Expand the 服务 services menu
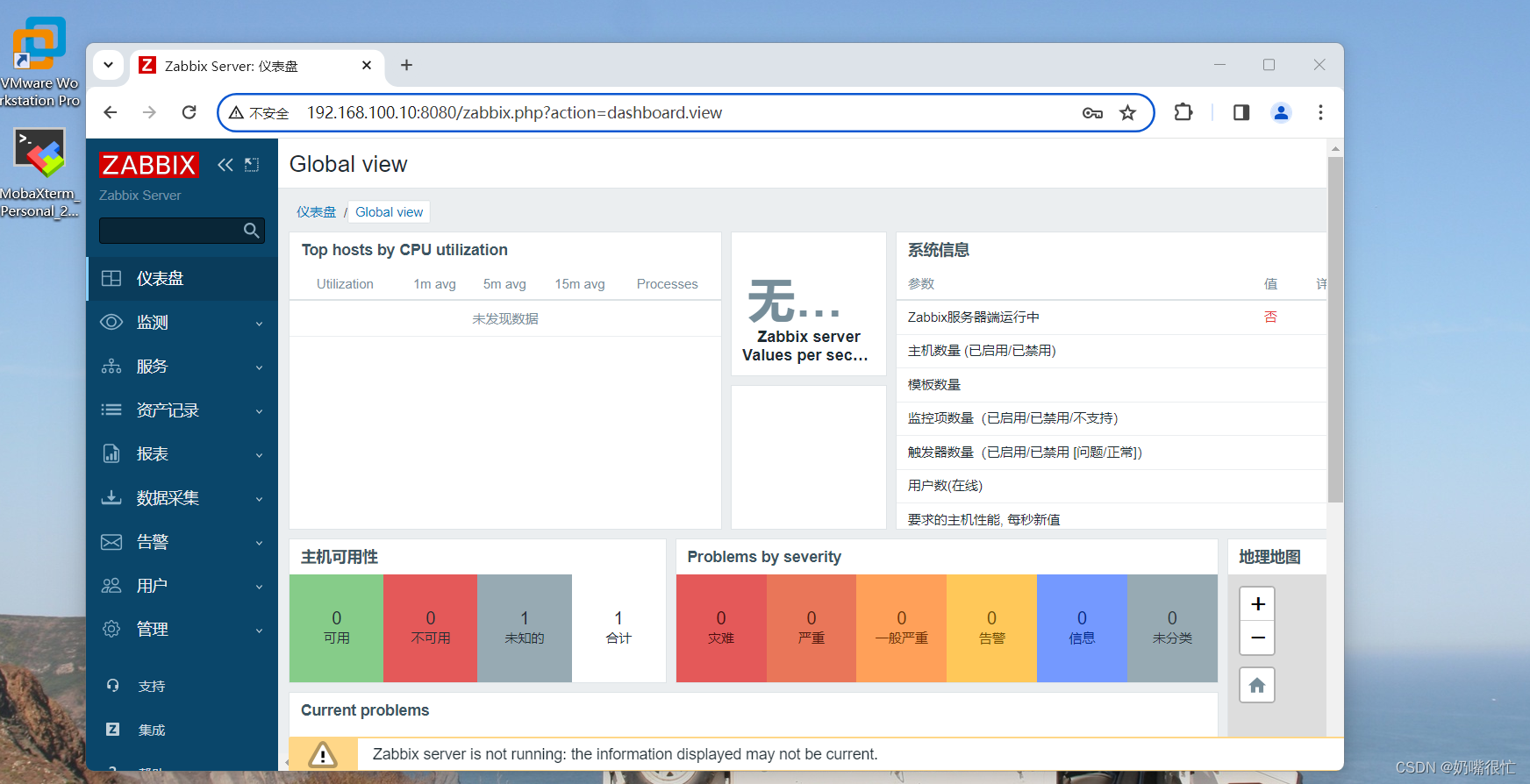 (182, 367)
